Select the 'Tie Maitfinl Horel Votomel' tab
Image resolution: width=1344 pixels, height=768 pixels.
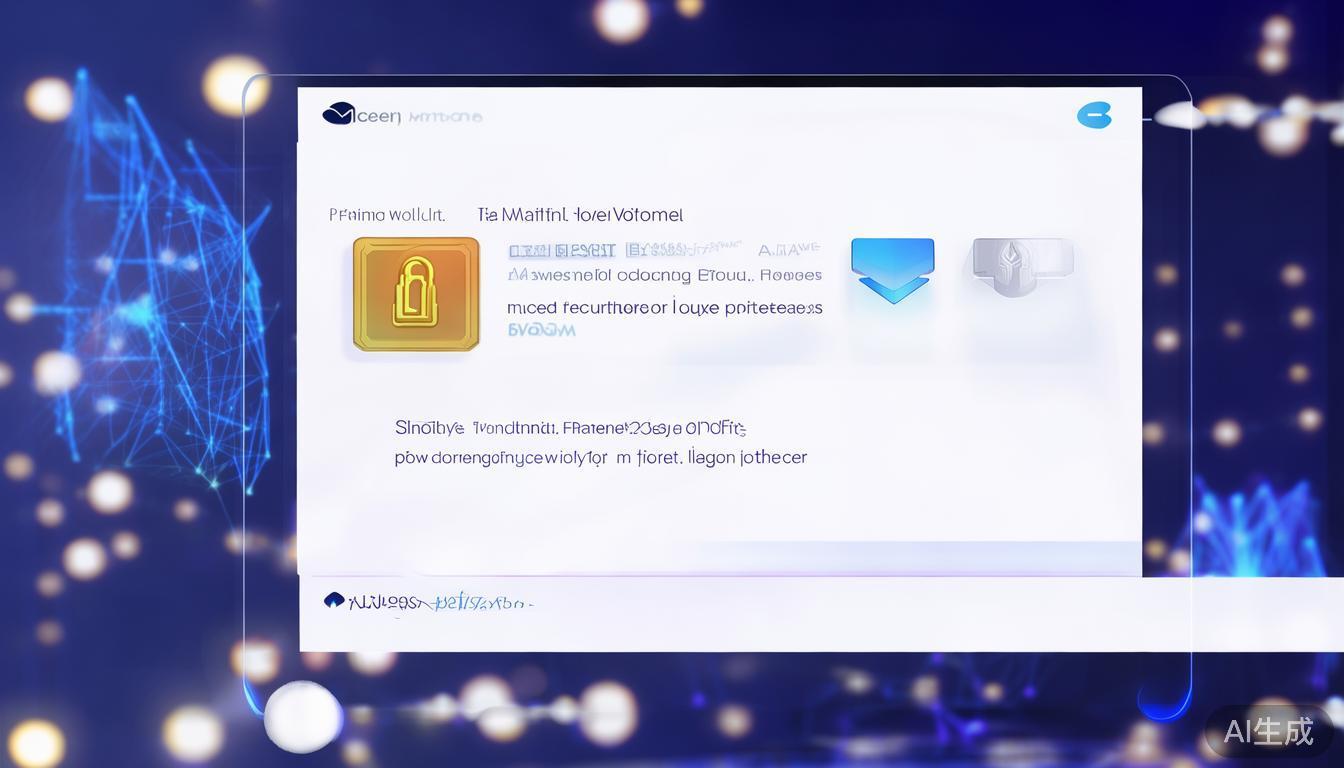pyautogui.click(x=580, y=215)
